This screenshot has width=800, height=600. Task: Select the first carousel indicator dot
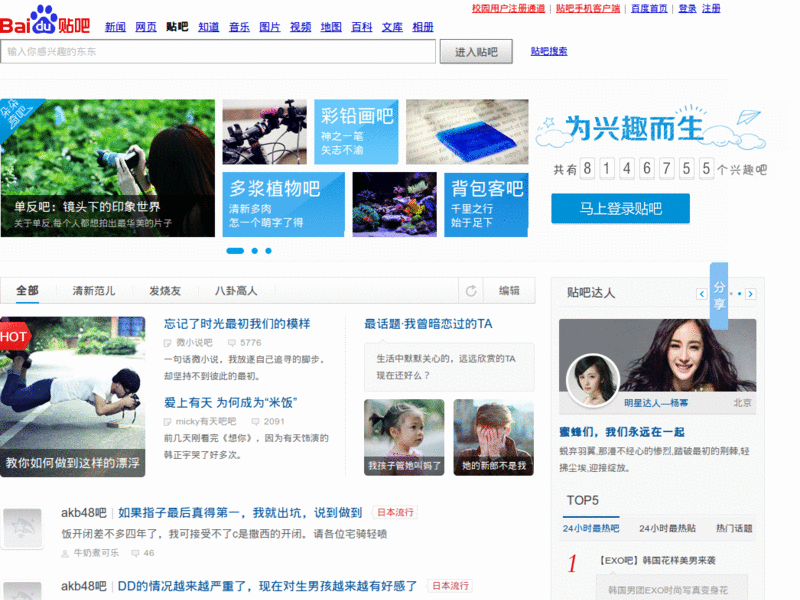coord(235,251)
